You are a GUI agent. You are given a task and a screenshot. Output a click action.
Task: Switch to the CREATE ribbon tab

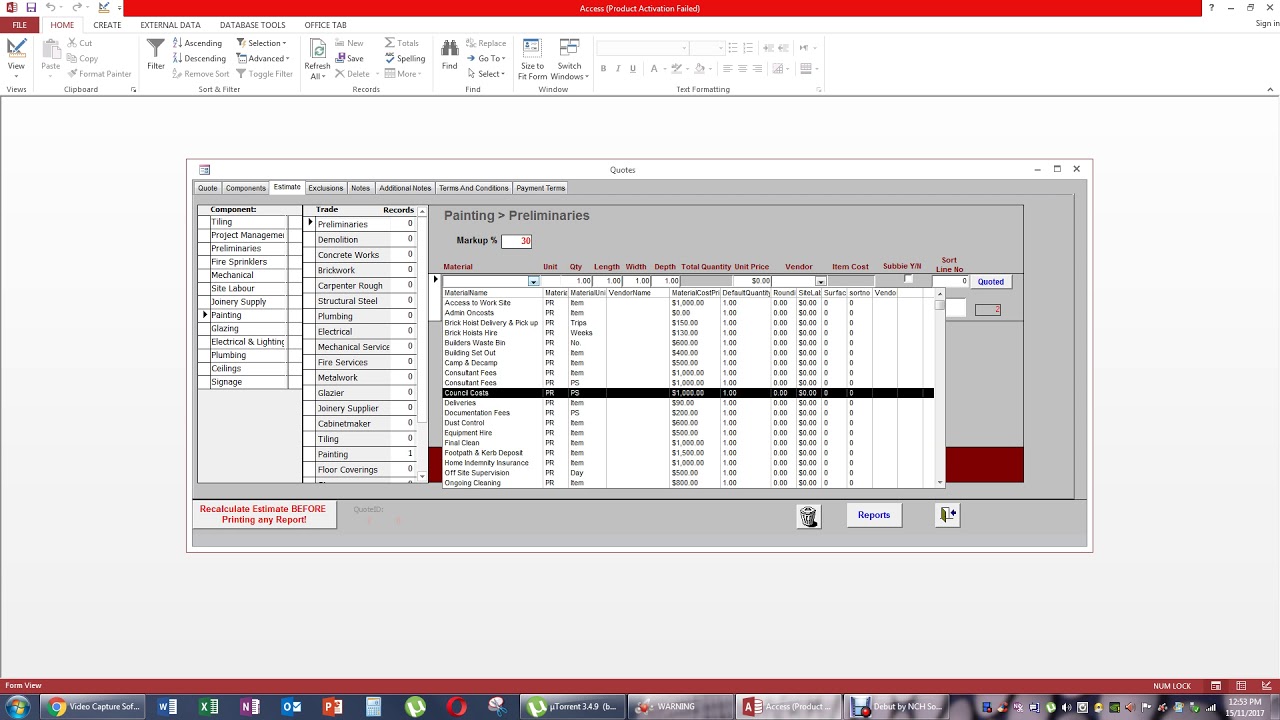107,25
